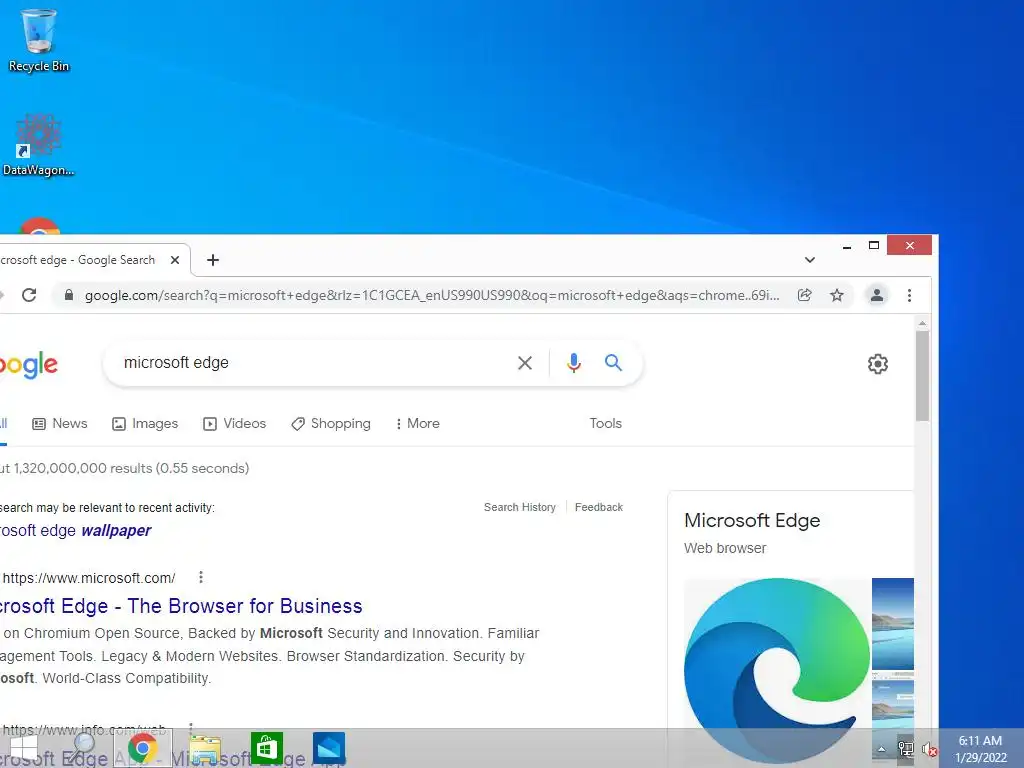Click the Feedback link
Screen dimensions: 1024x768
[599, 507]
